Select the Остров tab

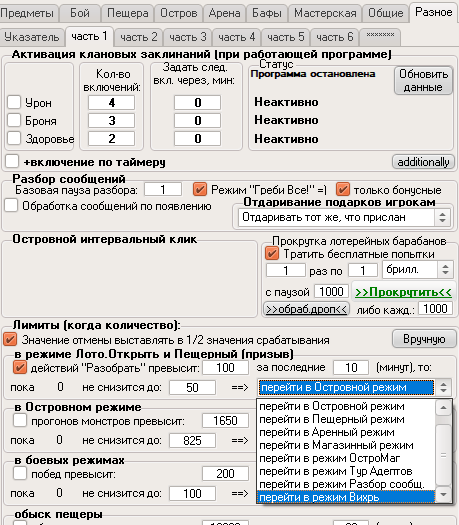click(x=178, y=13)
